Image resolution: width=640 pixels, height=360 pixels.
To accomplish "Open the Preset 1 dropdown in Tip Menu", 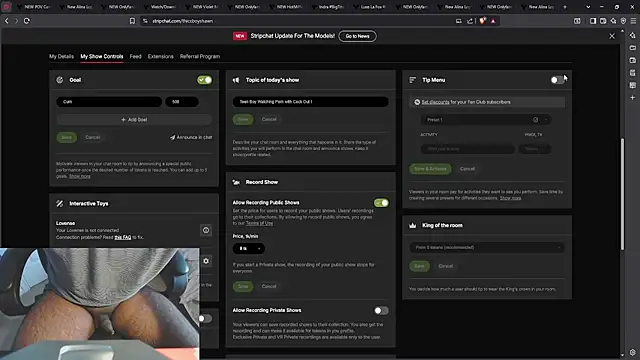I will point(486,120).
